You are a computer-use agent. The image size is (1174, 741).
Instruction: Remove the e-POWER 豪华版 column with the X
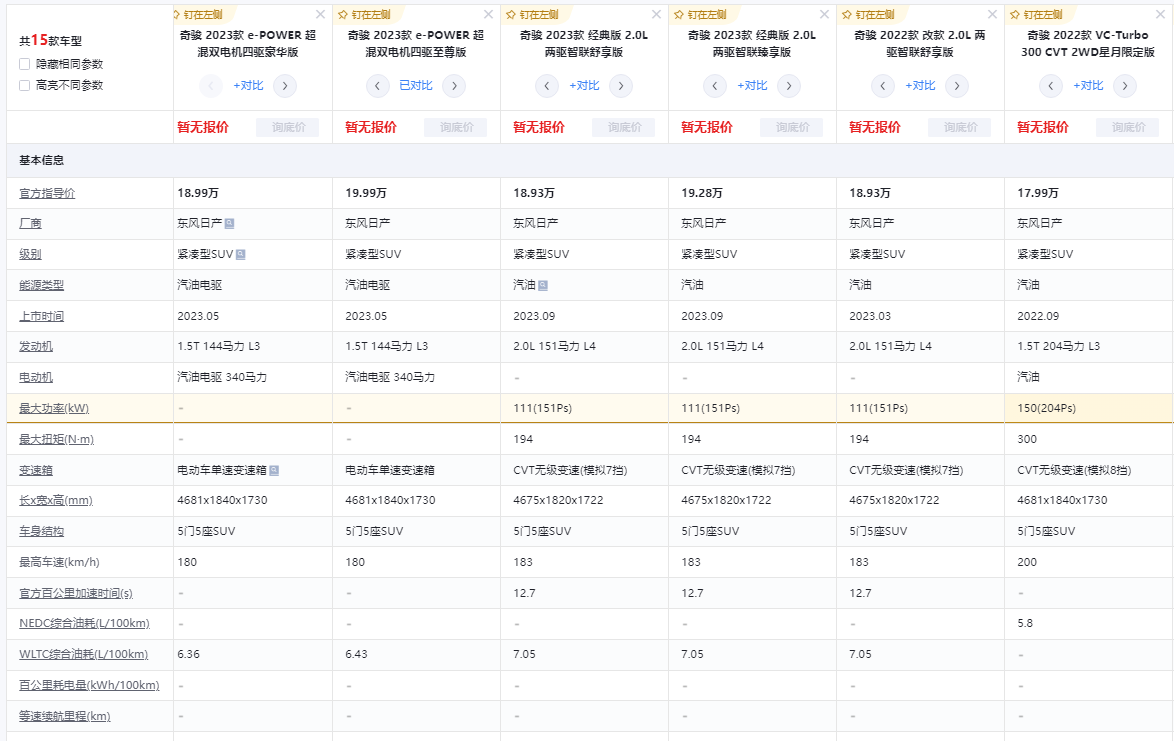point(320,14)
